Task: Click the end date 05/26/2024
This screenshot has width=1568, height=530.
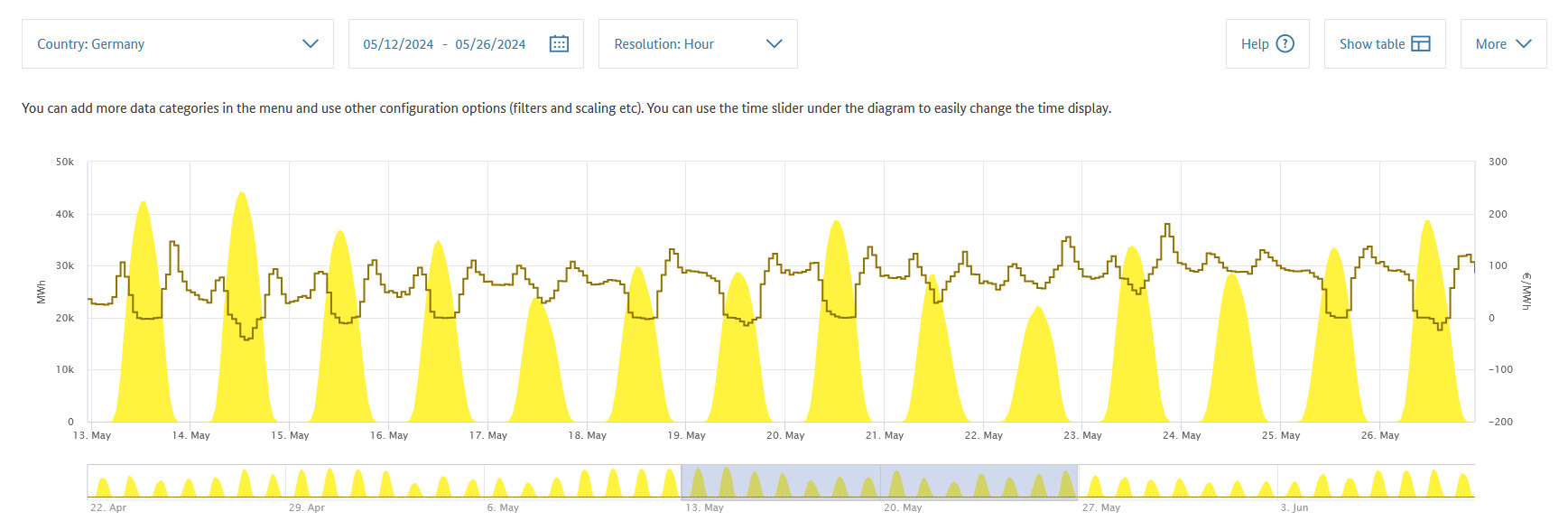Action: click(x=490, y=44)
